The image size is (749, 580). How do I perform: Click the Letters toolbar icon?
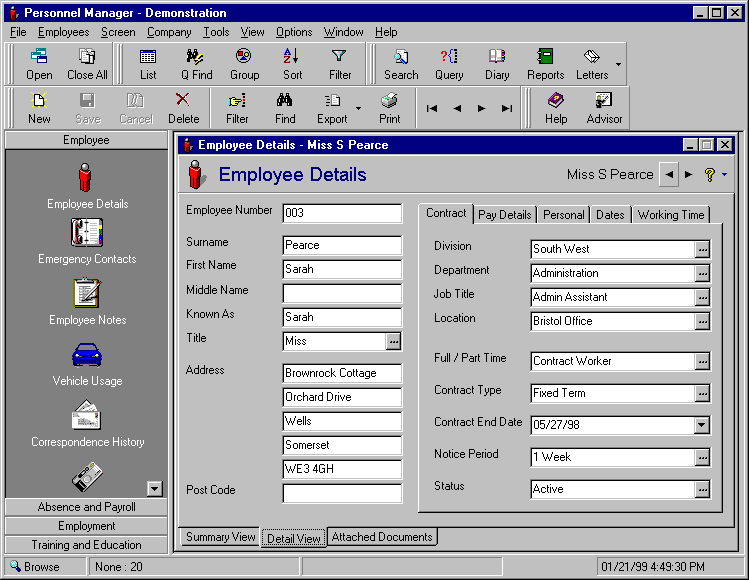(x=592, y=64)
